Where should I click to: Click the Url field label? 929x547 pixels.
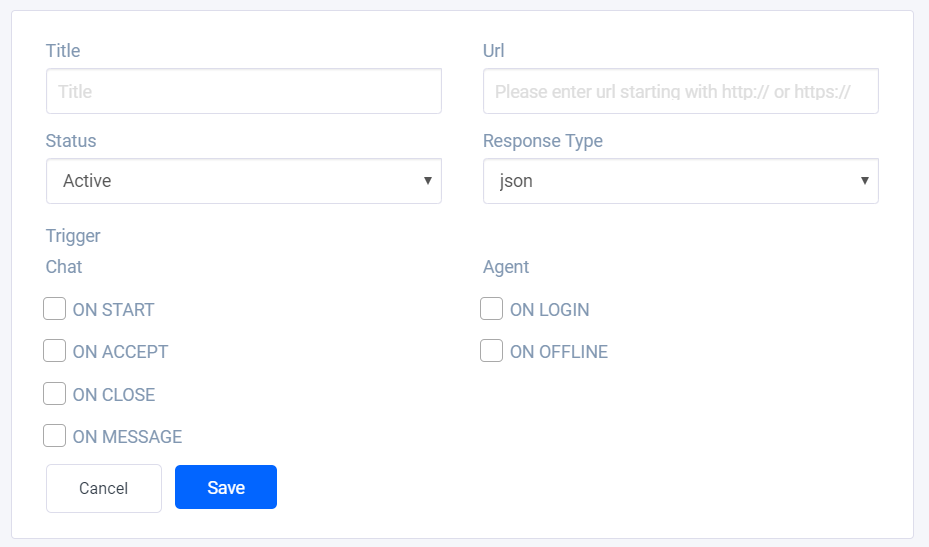(x=494, y=51)
